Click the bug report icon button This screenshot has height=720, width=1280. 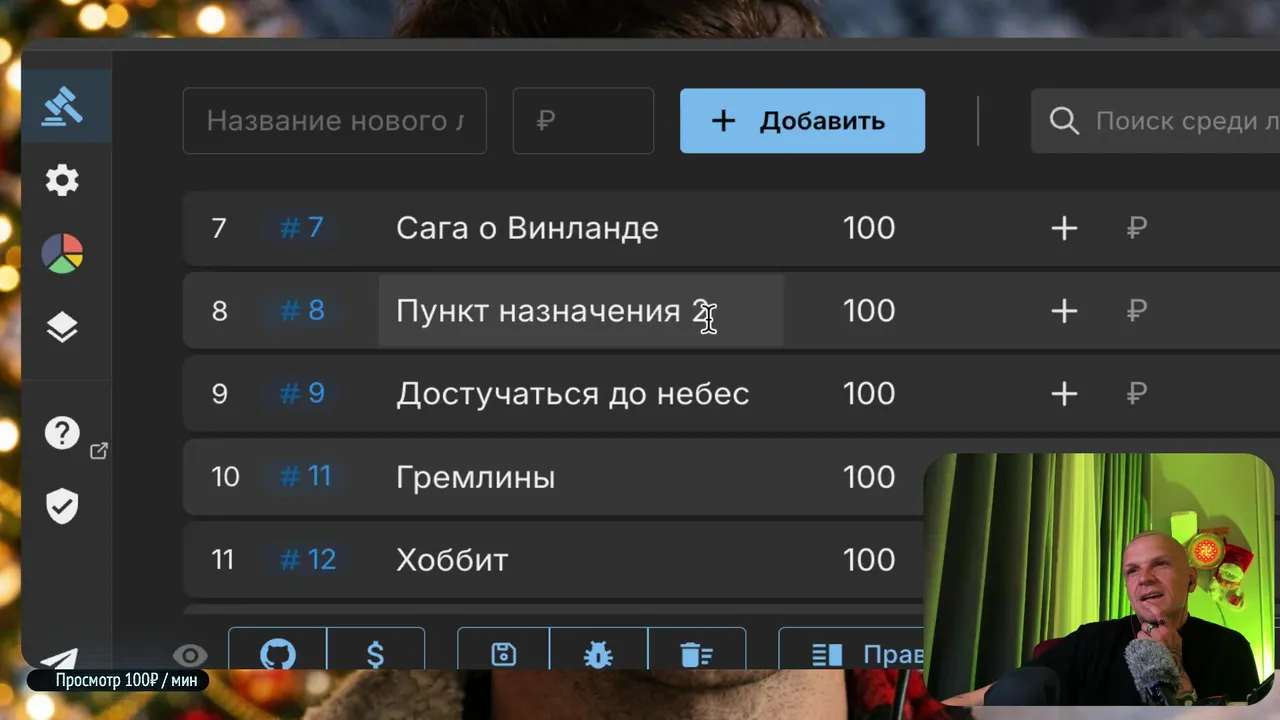[598, 650]
